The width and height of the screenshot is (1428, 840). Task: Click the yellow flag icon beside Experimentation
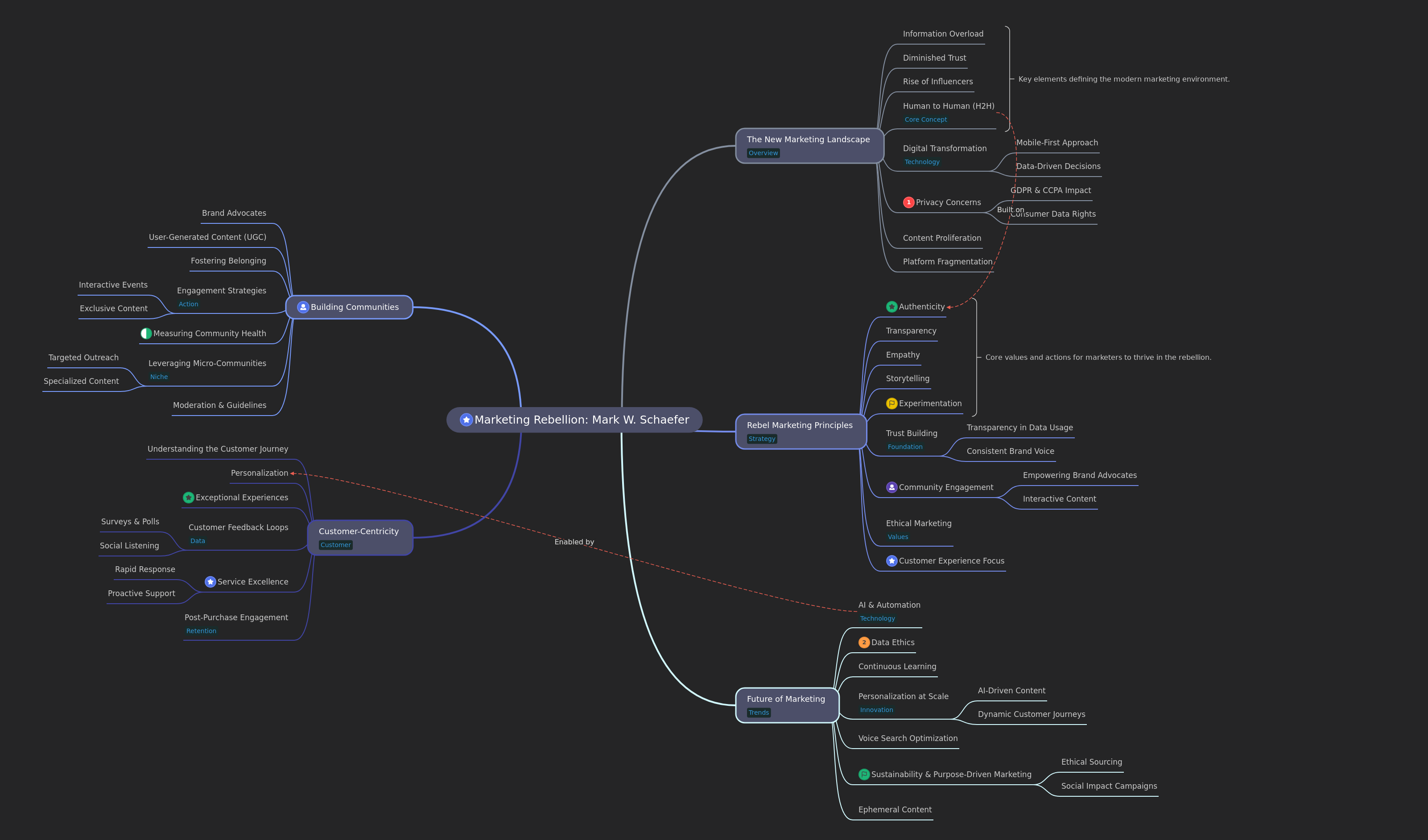coord(891,404)
